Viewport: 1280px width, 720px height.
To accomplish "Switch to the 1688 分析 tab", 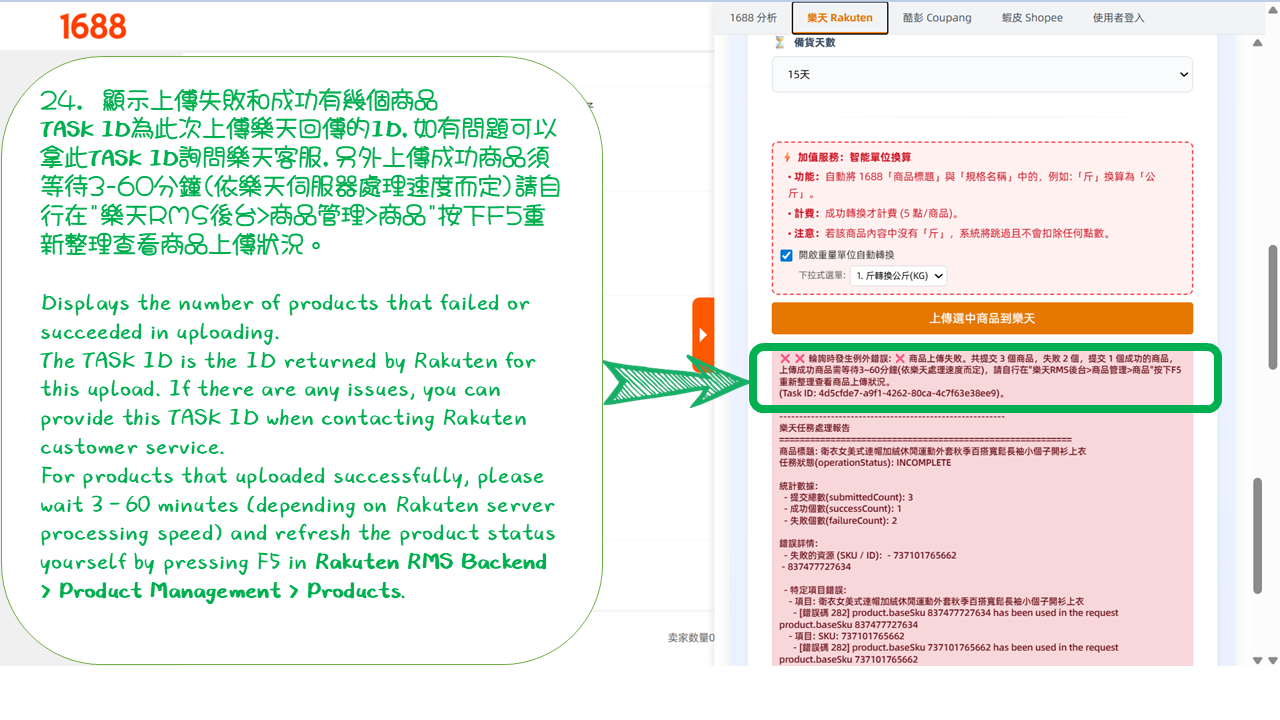I will tap(753, 18).
